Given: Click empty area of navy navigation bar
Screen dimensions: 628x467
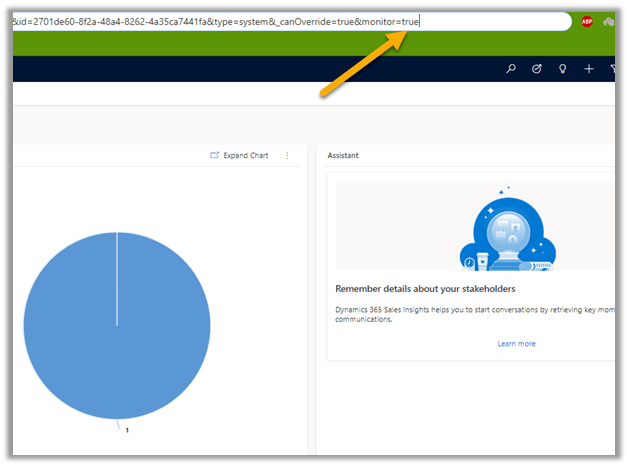Looking at the screenshot, I should pos(250,69).
